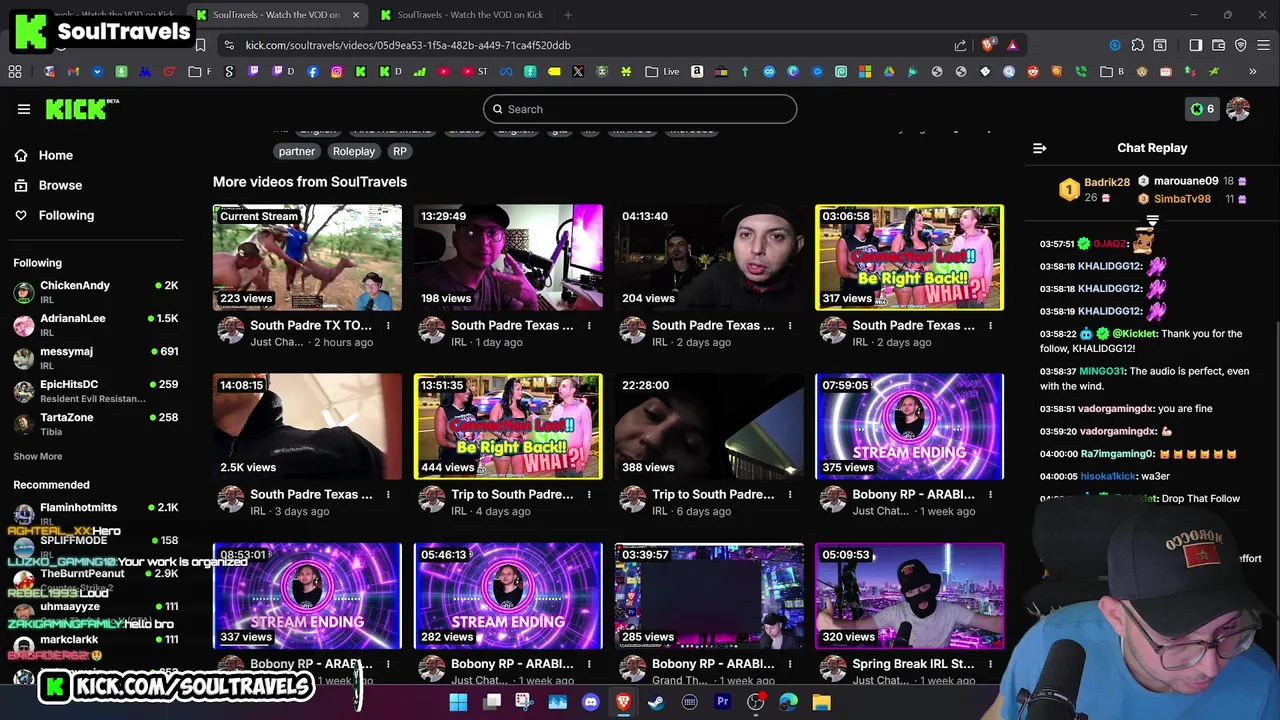Image resolution: width=1280 pixels, height=720 pixels.
Task: Open options for 2 hours ago video
Action: click(388, 326)
